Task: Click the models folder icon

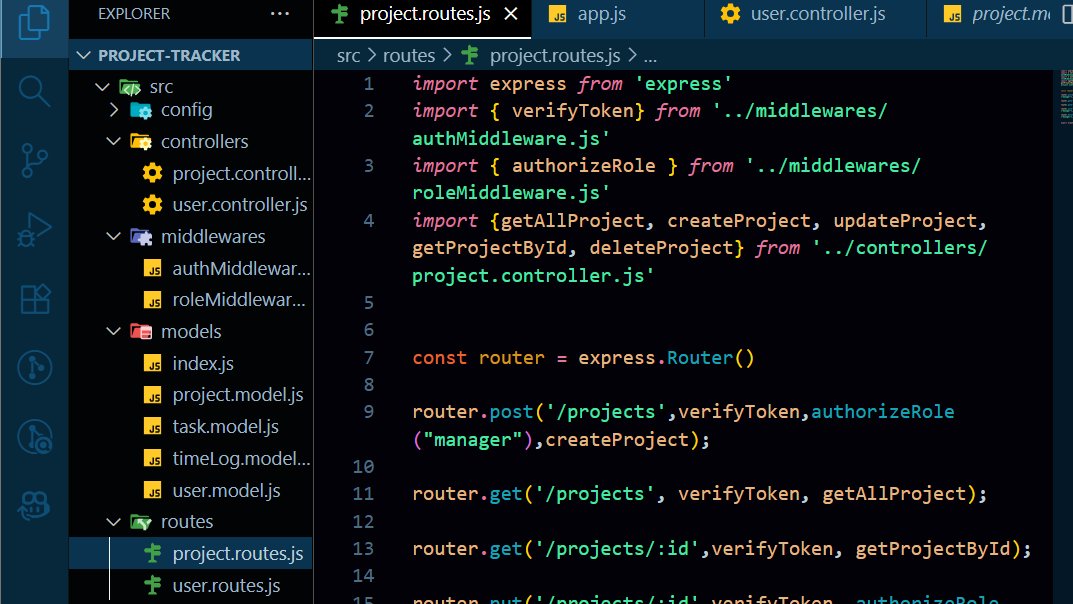Action: coord(141,332)
